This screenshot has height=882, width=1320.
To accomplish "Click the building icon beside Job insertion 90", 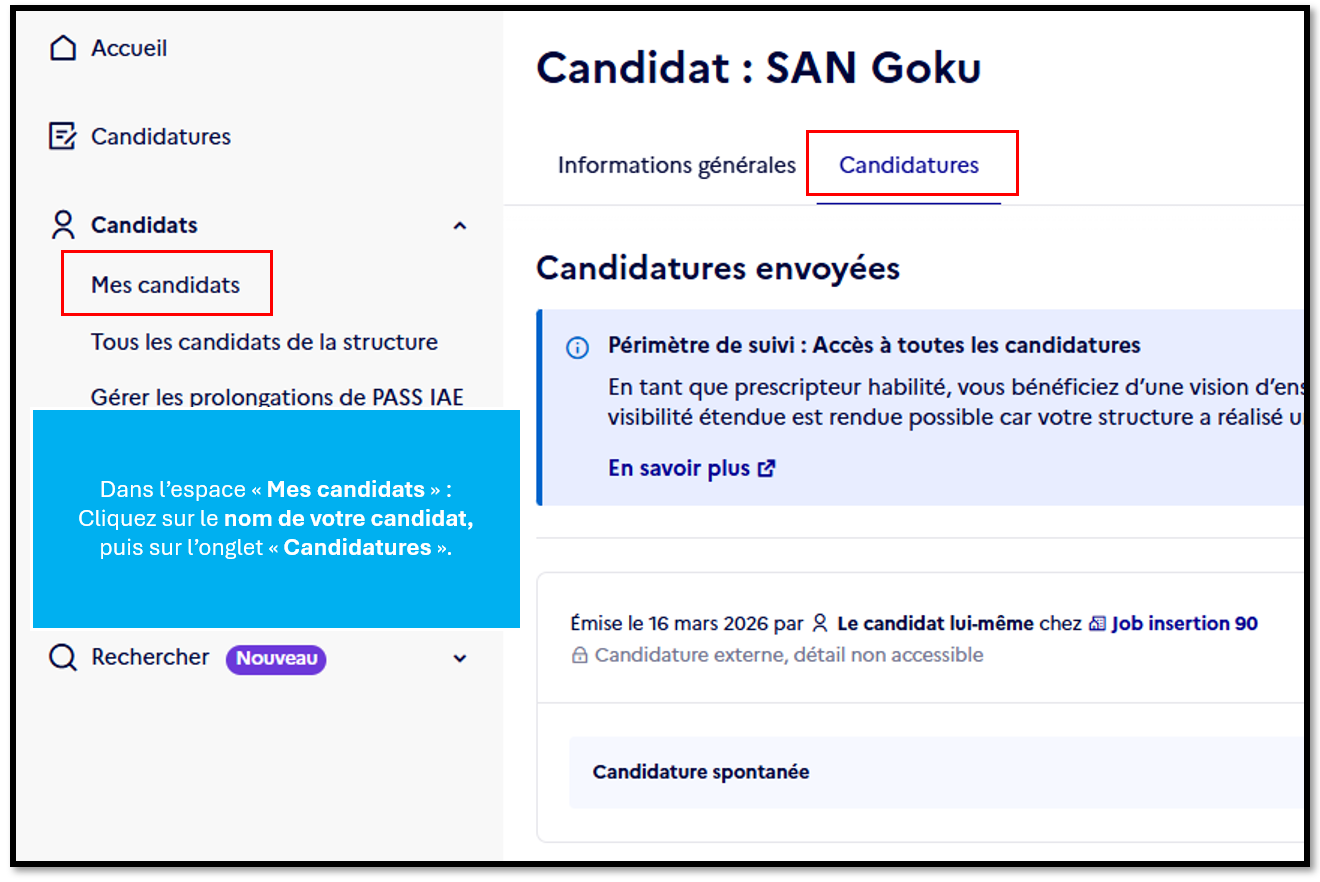I will [1095, 623].
